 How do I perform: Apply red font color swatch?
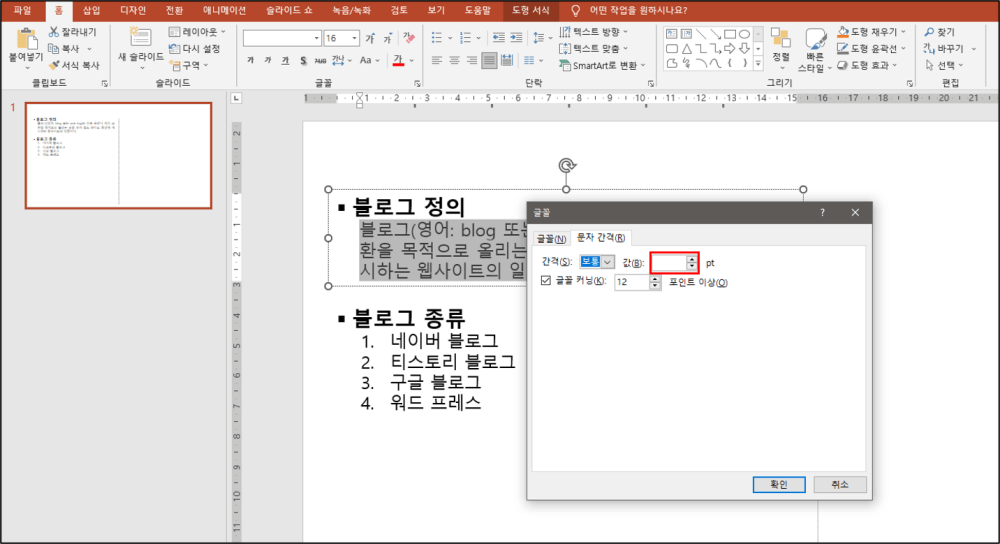398,61
